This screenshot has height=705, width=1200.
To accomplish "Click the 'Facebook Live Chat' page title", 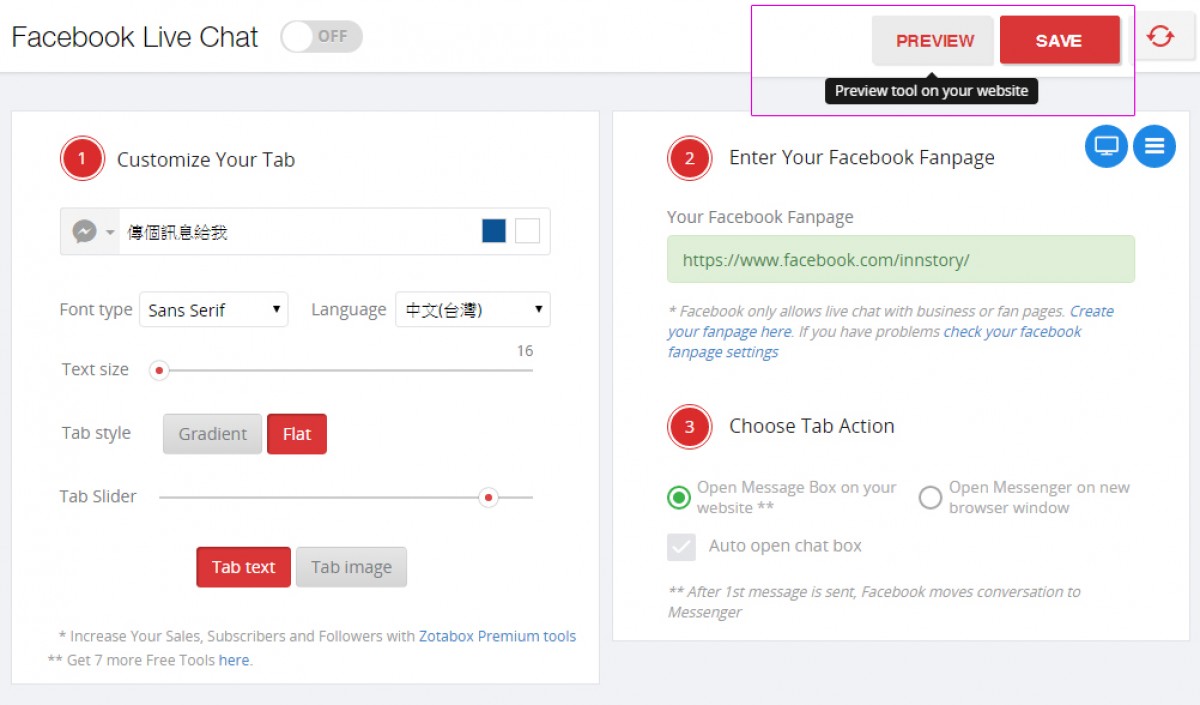I will (135, 38).
